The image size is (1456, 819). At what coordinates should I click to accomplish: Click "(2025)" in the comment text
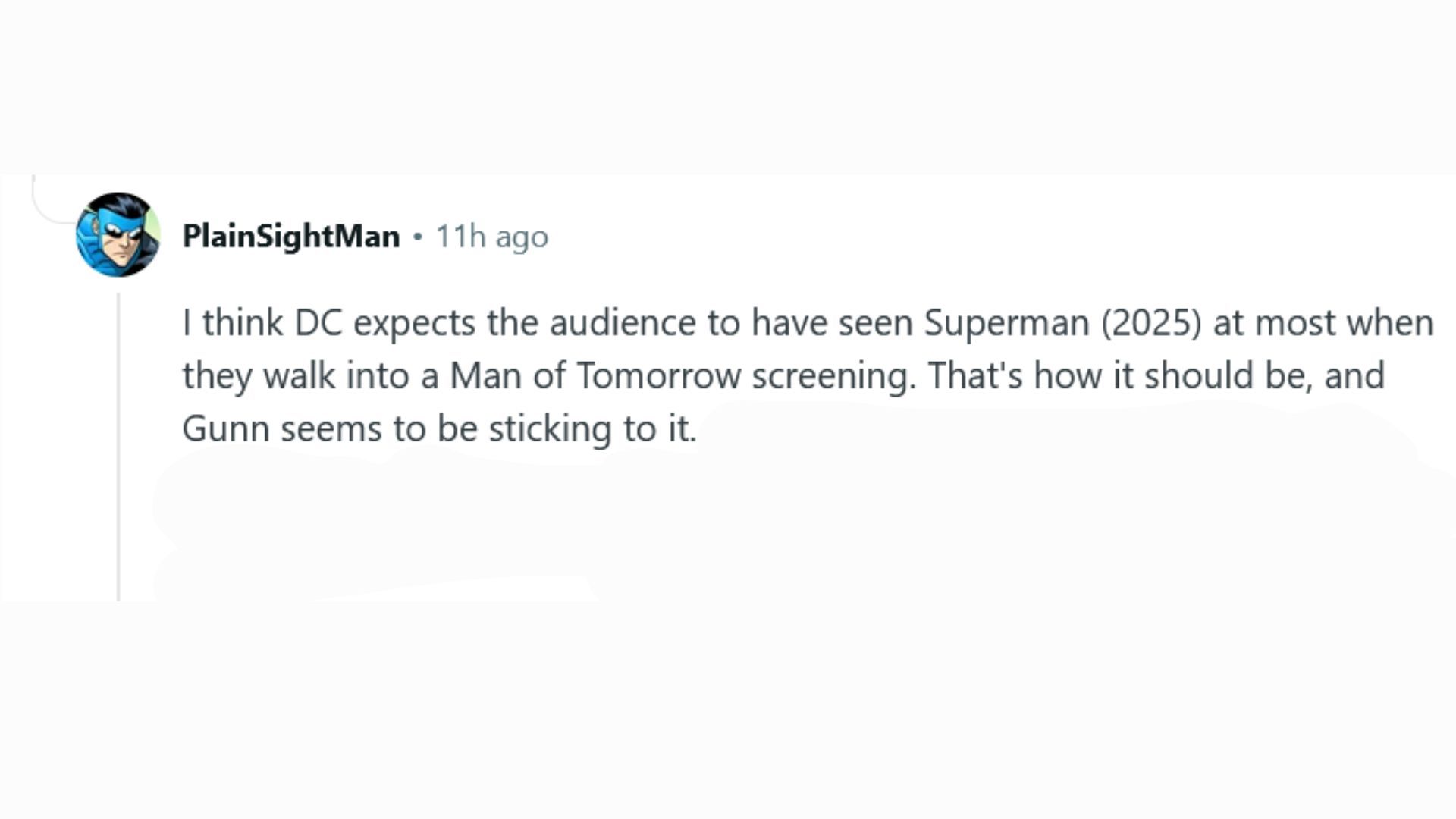tap(1151, 323)
